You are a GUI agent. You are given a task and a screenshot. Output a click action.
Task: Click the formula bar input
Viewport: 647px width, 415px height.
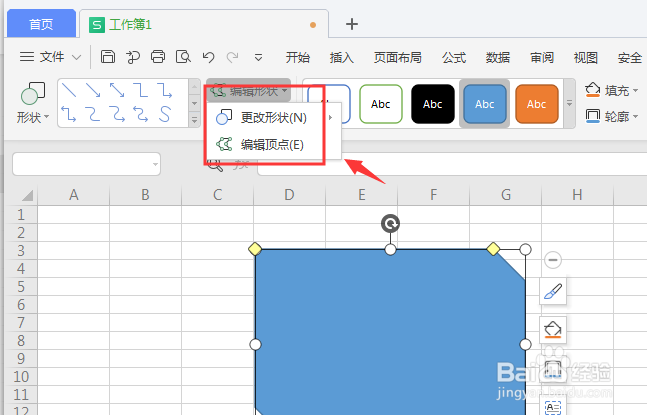(452, 164)
